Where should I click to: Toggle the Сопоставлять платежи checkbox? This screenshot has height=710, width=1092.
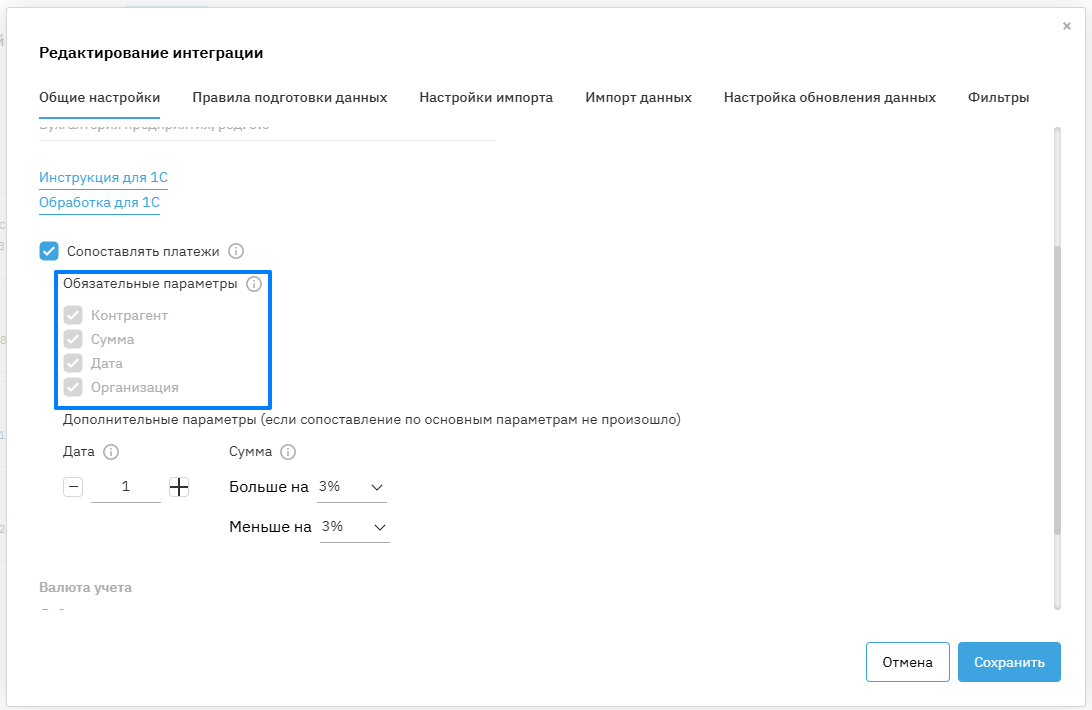pyautogui.click(x=49, y=252)
